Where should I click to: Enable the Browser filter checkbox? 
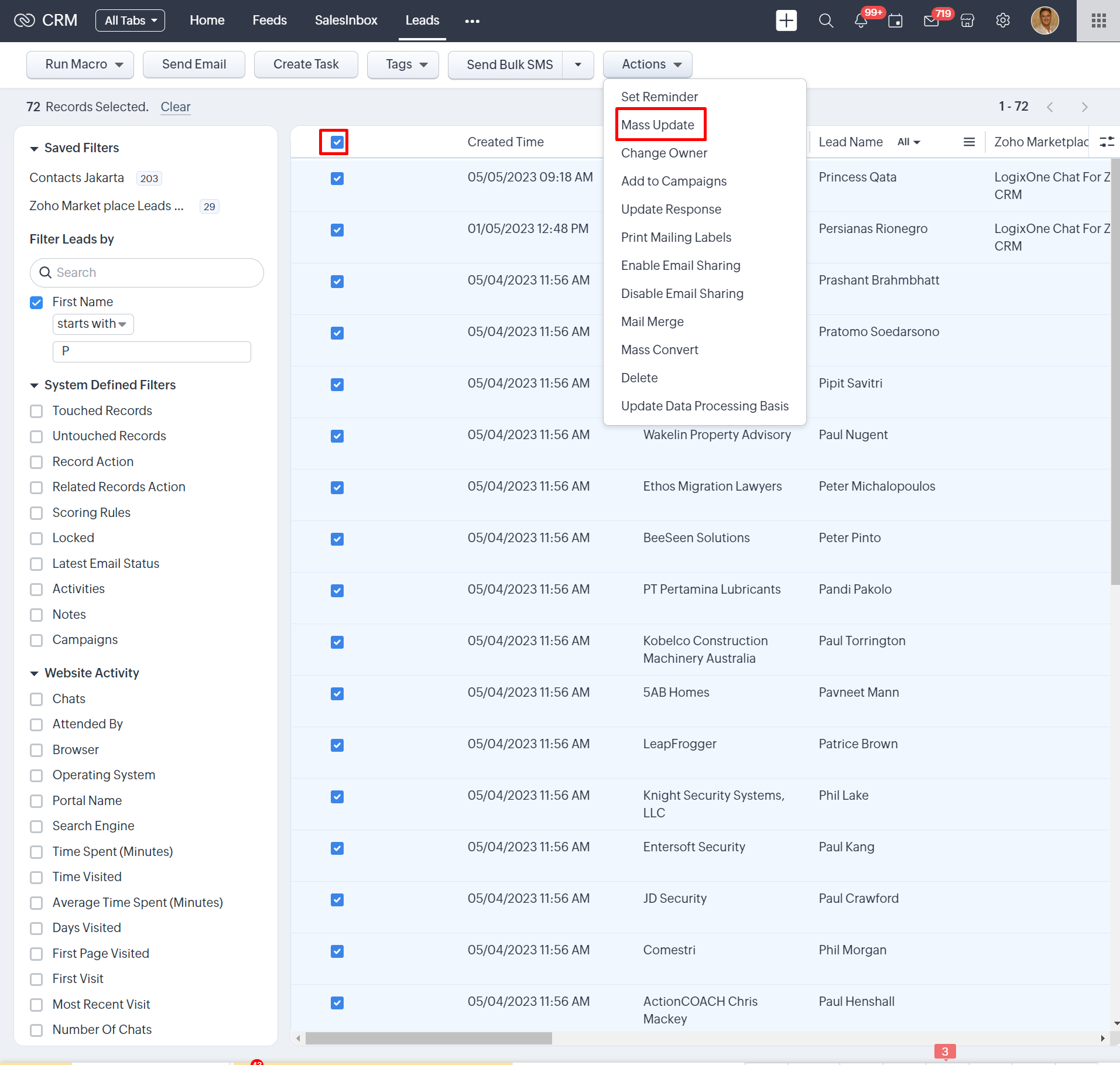(x=36, y=750)
